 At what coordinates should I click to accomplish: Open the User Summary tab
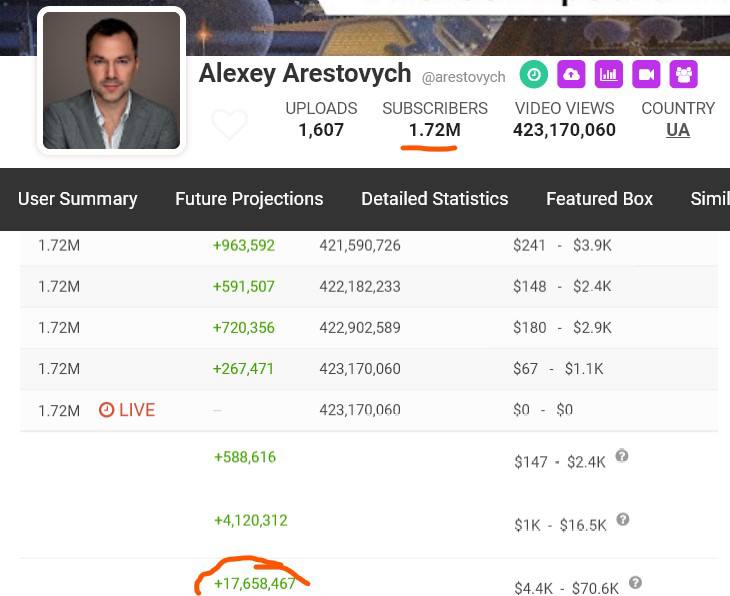coord(78,199)
